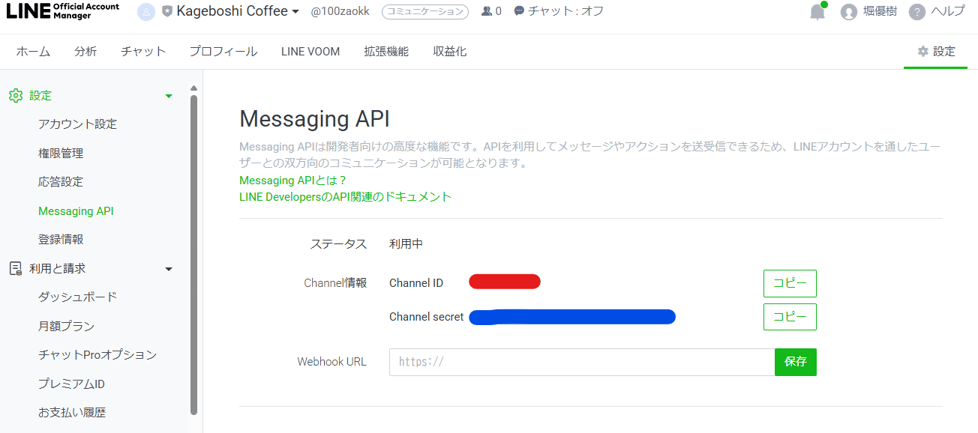Collapse the 設定 sidebar section
This screenshot has height=433, width=978.
click(x=168, y=96)
